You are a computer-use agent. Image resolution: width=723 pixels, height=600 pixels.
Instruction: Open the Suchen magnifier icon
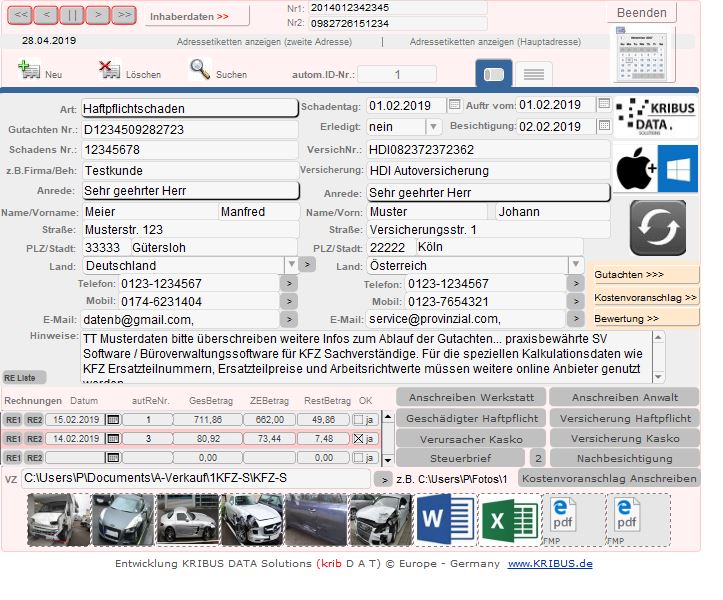coord(200,69)
